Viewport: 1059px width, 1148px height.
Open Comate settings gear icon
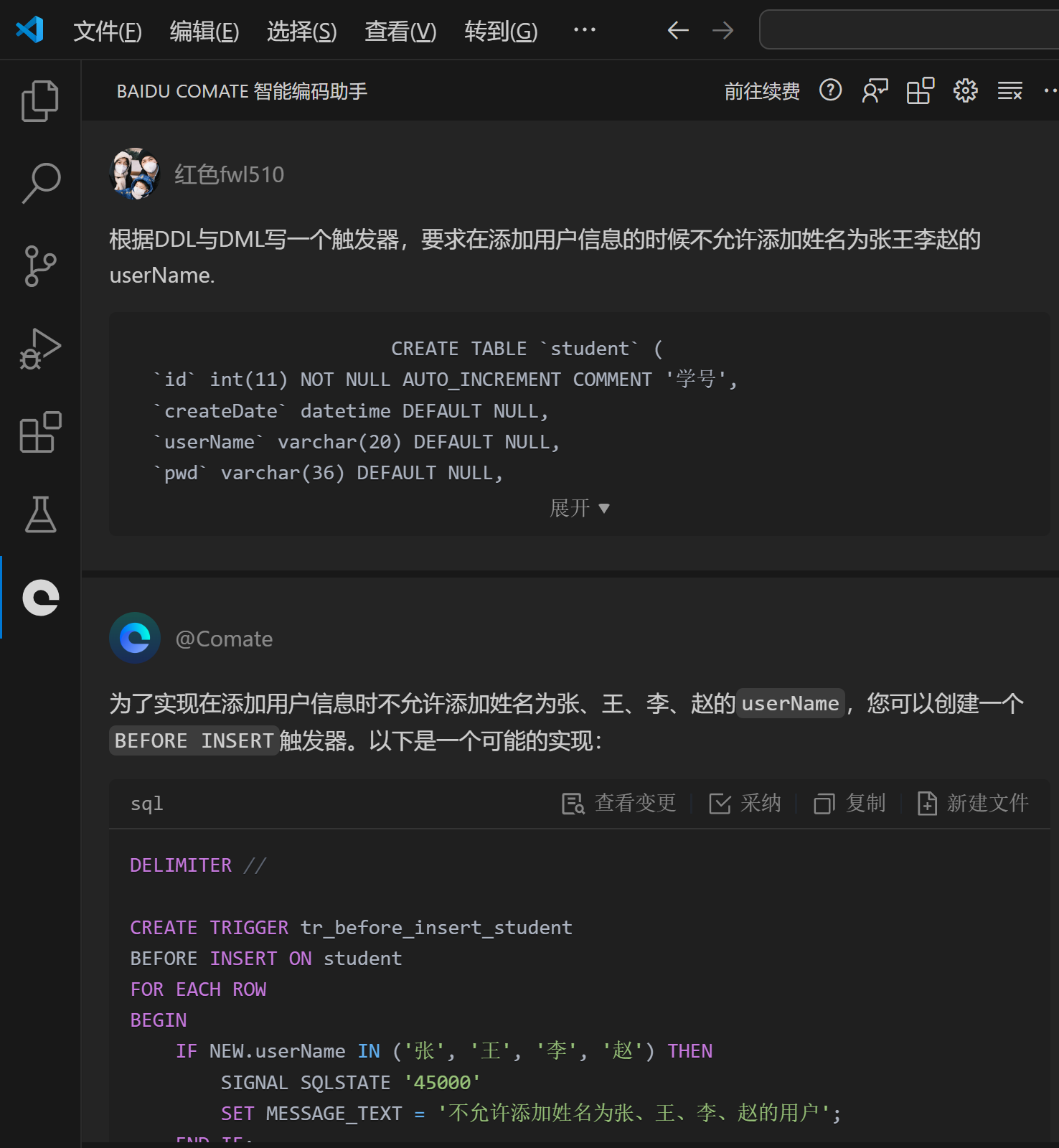pyautogui.click(x=966, y=91)
